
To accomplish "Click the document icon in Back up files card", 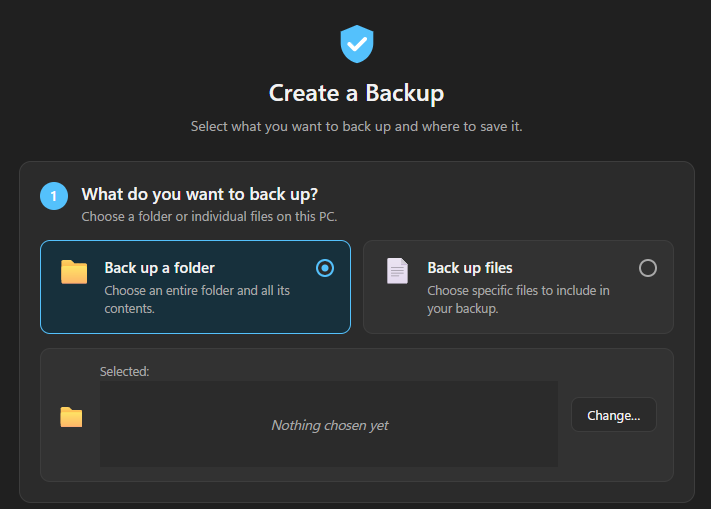I will click(397, 271).
